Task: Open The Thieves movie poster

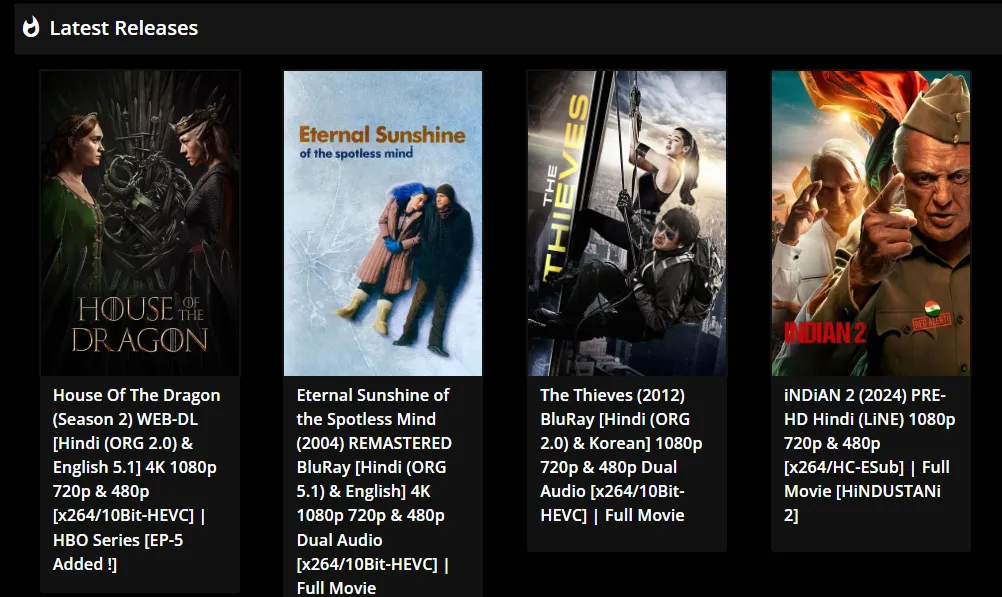Action: (x=627, y=223)
